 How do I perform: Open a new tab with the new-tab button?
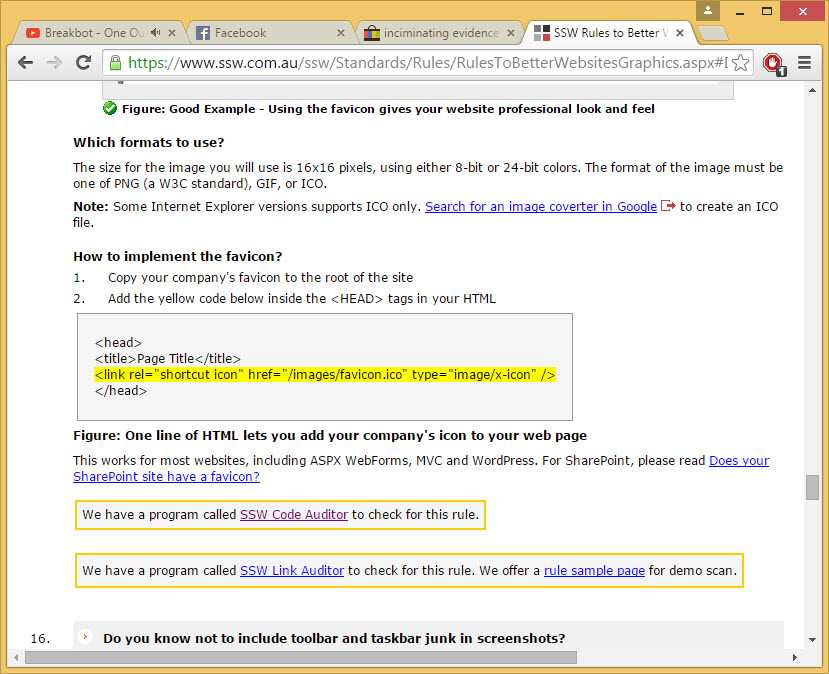713,33
